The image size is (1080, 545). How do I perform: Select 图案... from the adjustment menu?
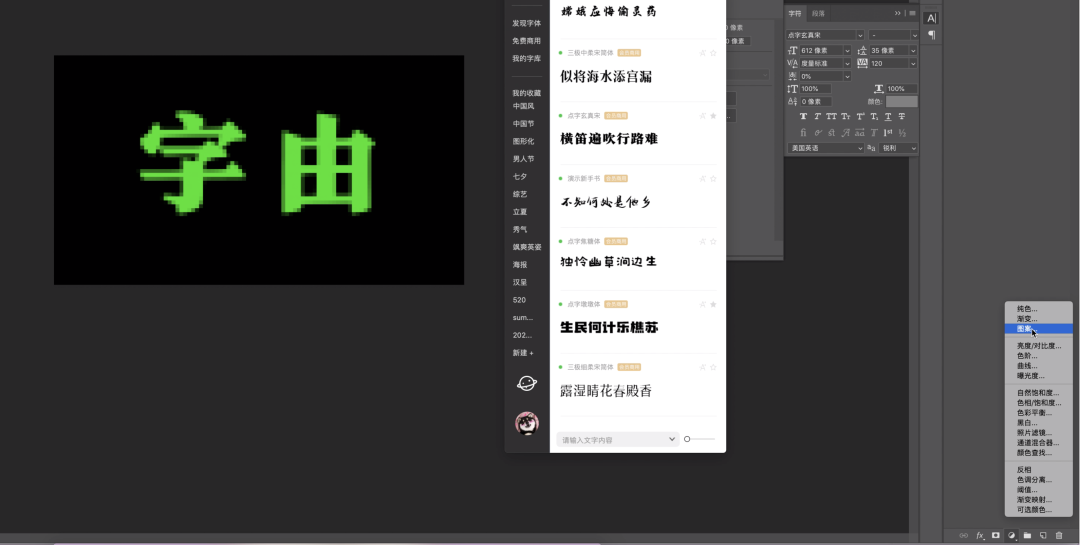[1026, 328]
